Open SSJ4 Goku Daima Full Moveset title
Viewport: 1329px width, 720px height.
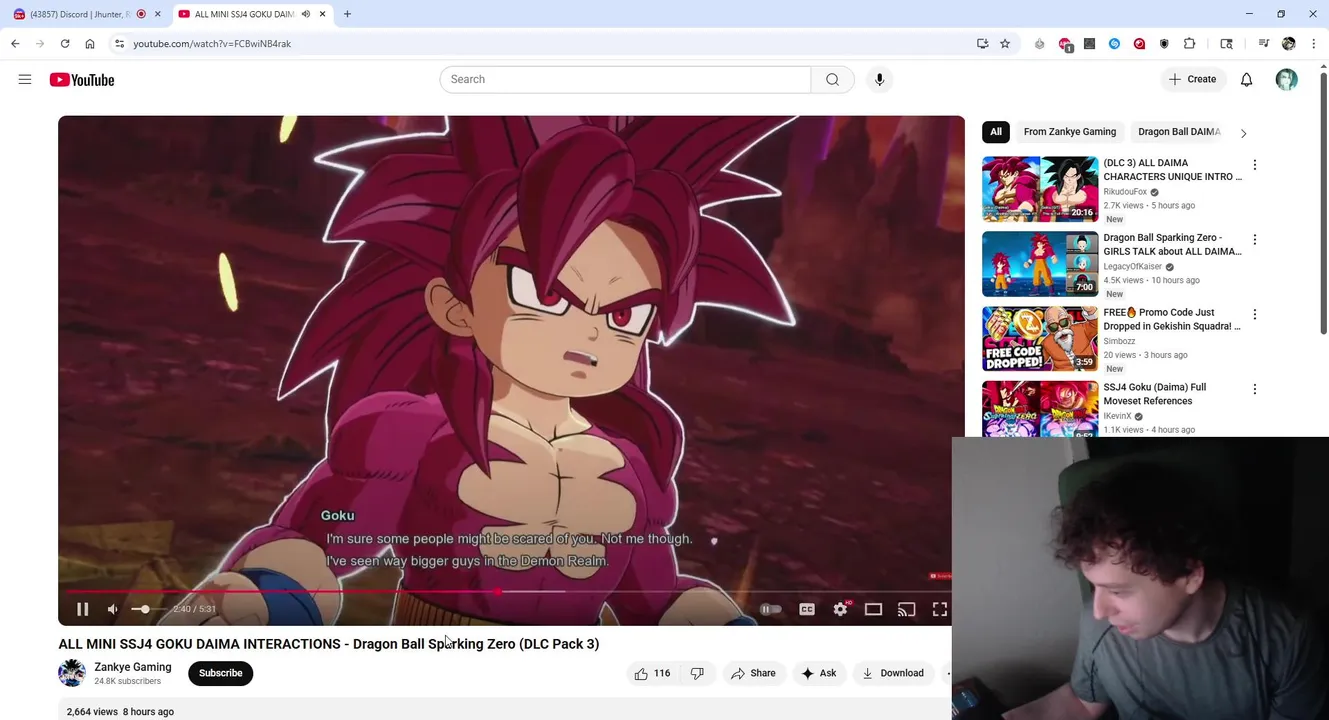(x=1154, y=394)
